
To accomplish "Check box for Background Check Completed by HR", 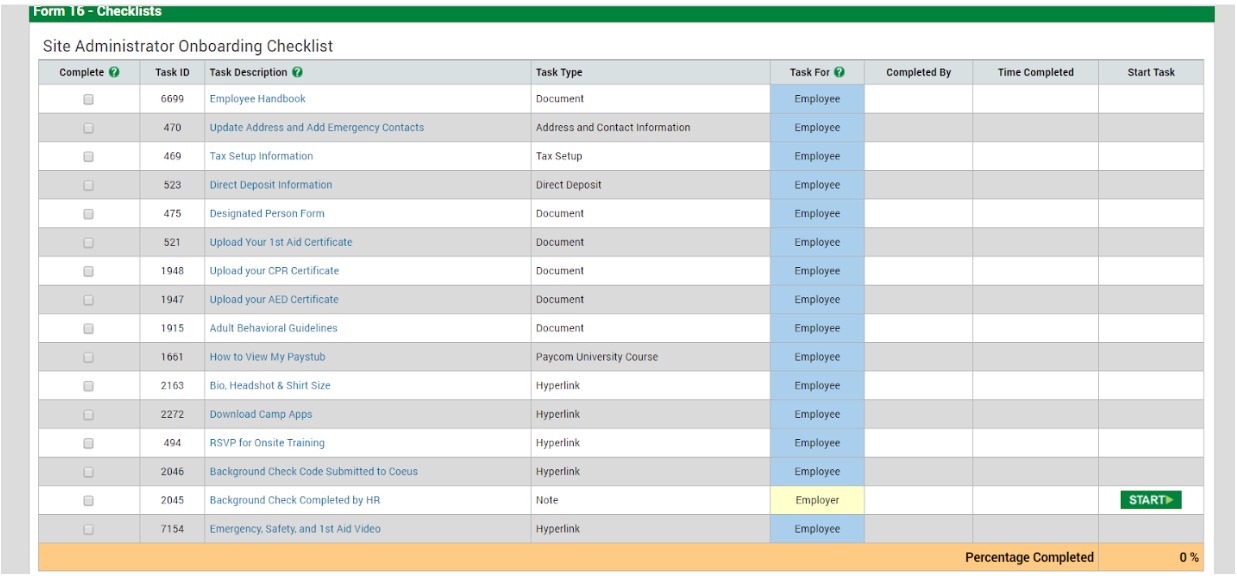I will pyautogui.click(x=89, y=500).
